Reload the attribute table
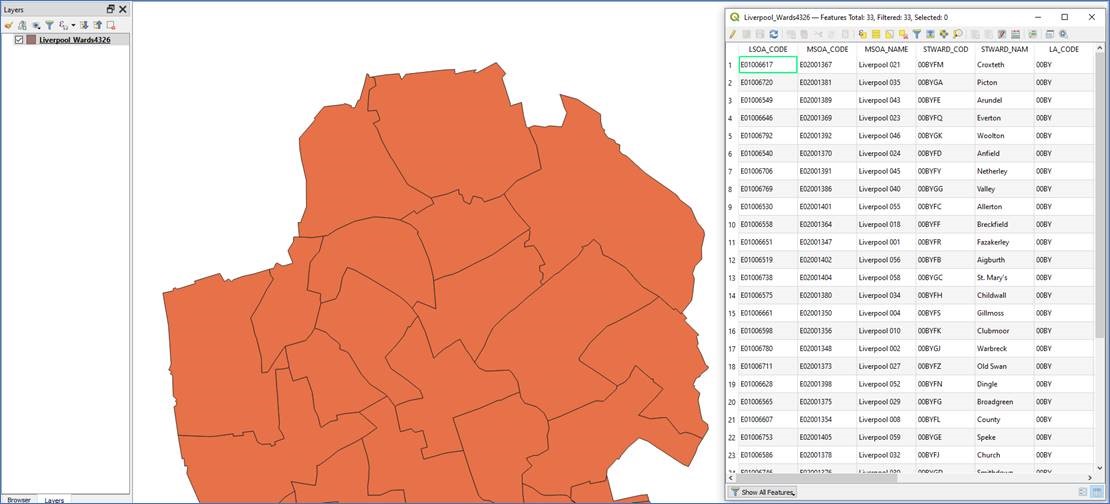This screenshot has width=1110, height=504. [774, 33]
